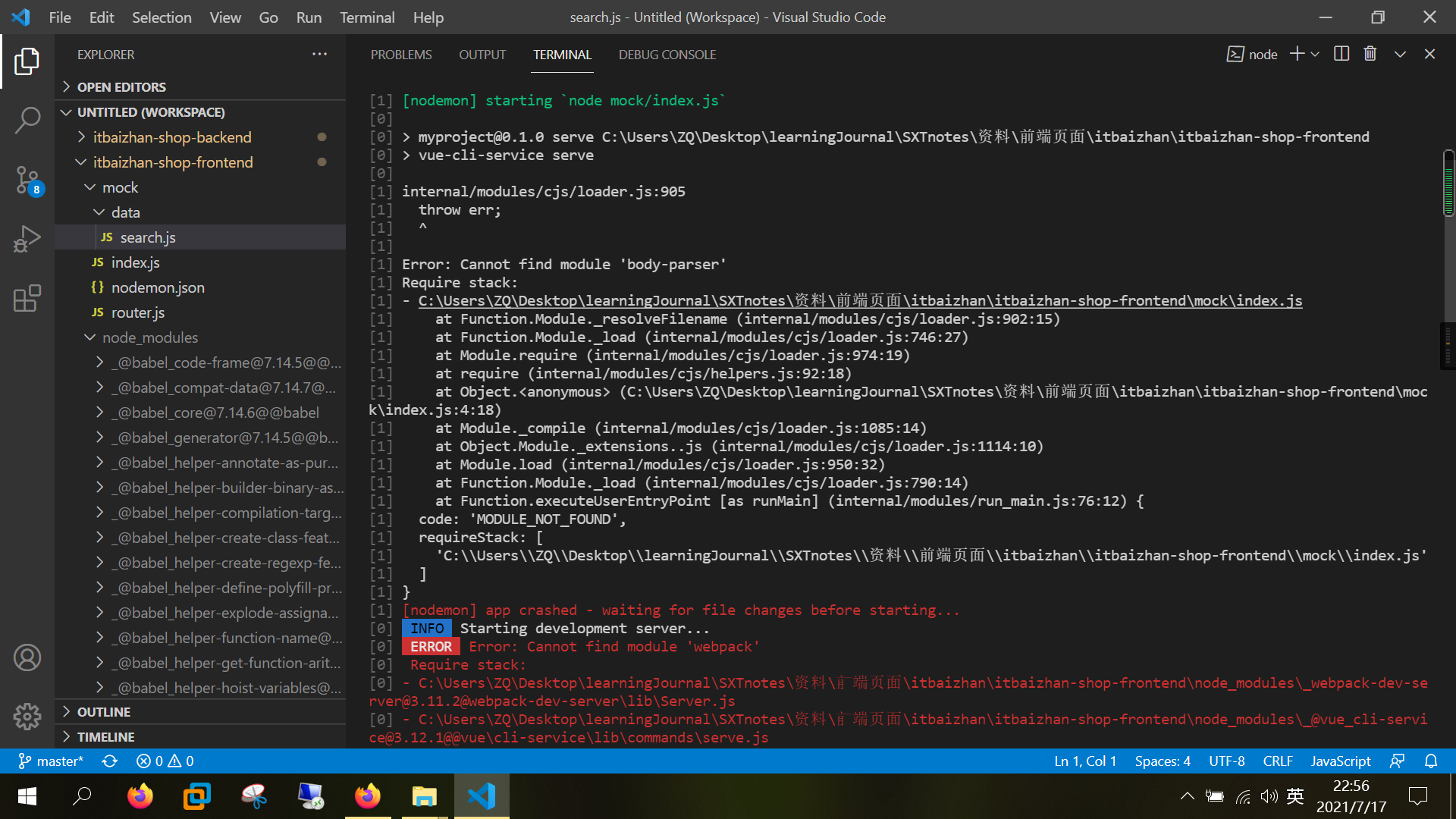Open router.js file
This screenshot has width=1456, height=819.
point(200,312)
